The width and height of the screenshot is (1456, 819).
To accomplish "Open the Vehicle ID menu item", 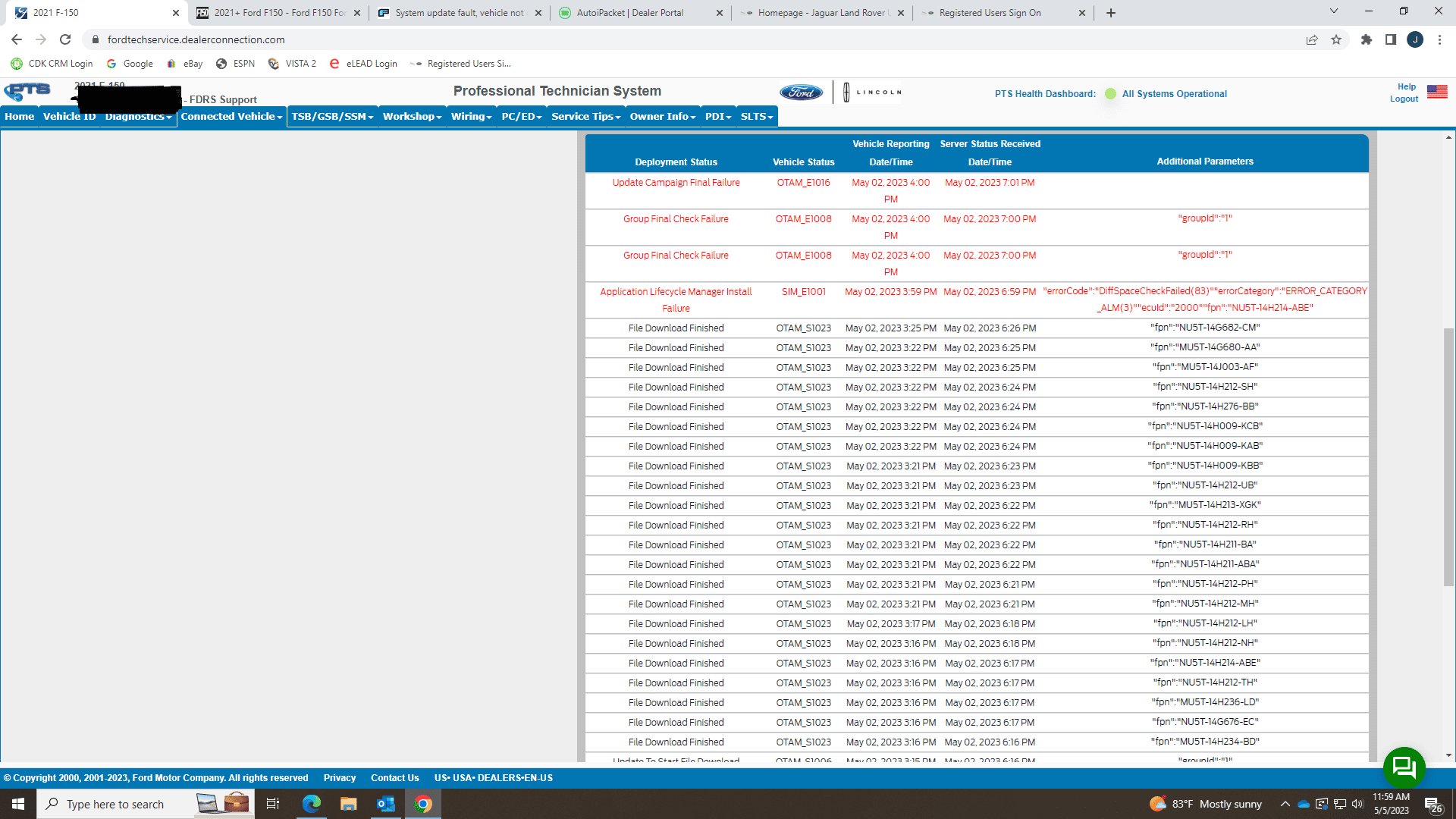I will (69, 117).
